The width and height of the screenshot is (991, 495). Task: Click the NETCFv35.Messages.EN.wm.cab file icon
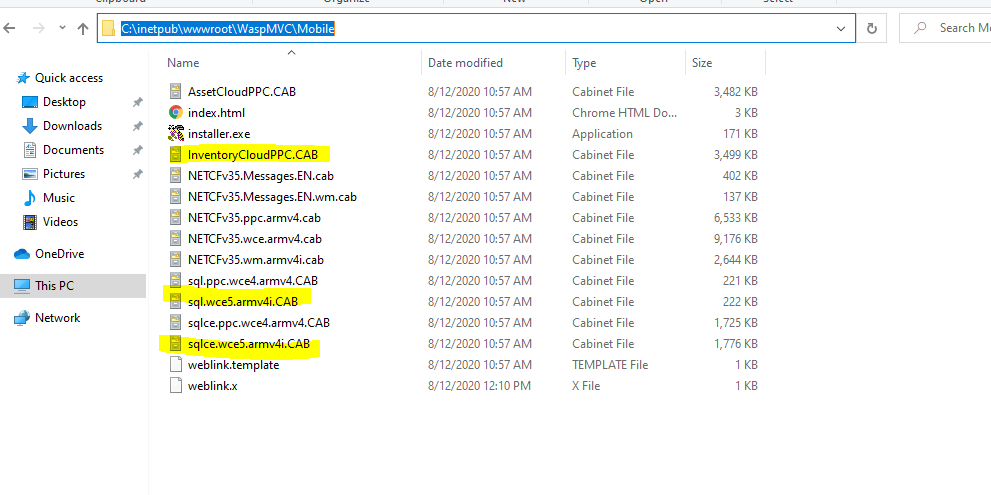tap(176, 197)
